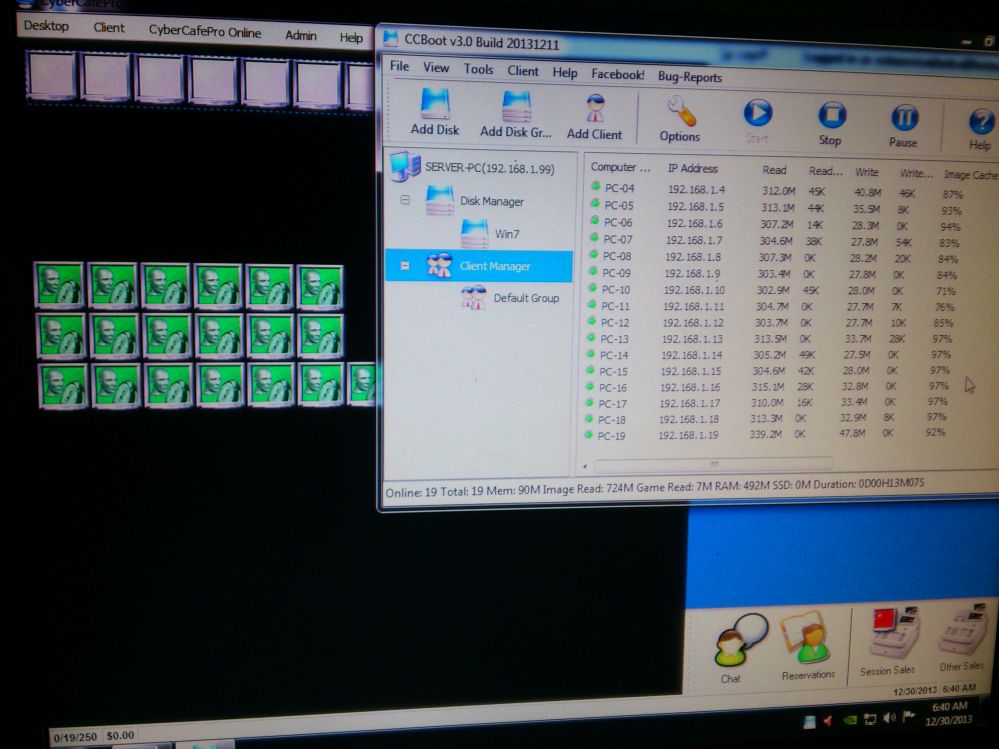Select PC-06 client row
The width and height of the screenshot is (999, 749).
775,224
